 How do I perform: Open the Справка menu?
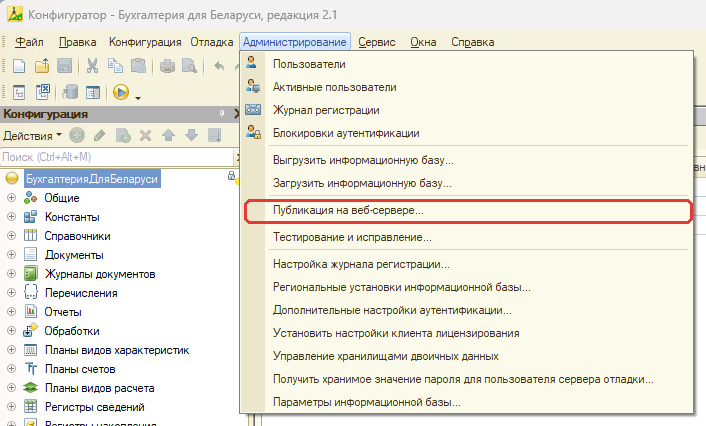pyautogui.click(x=473, y=42)
